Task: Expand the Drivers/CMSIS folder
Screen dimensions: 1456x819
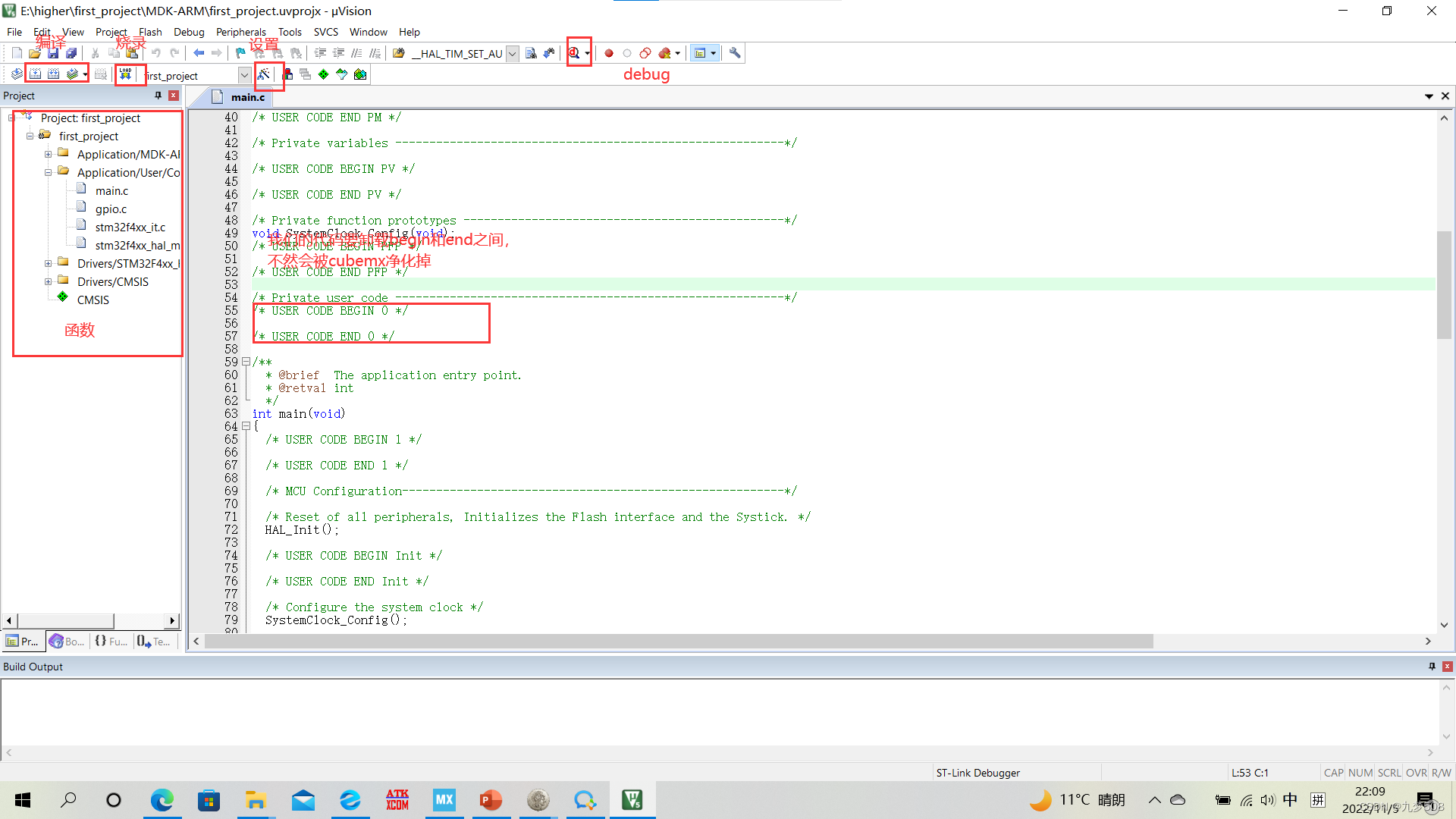Action: (48, 281)
